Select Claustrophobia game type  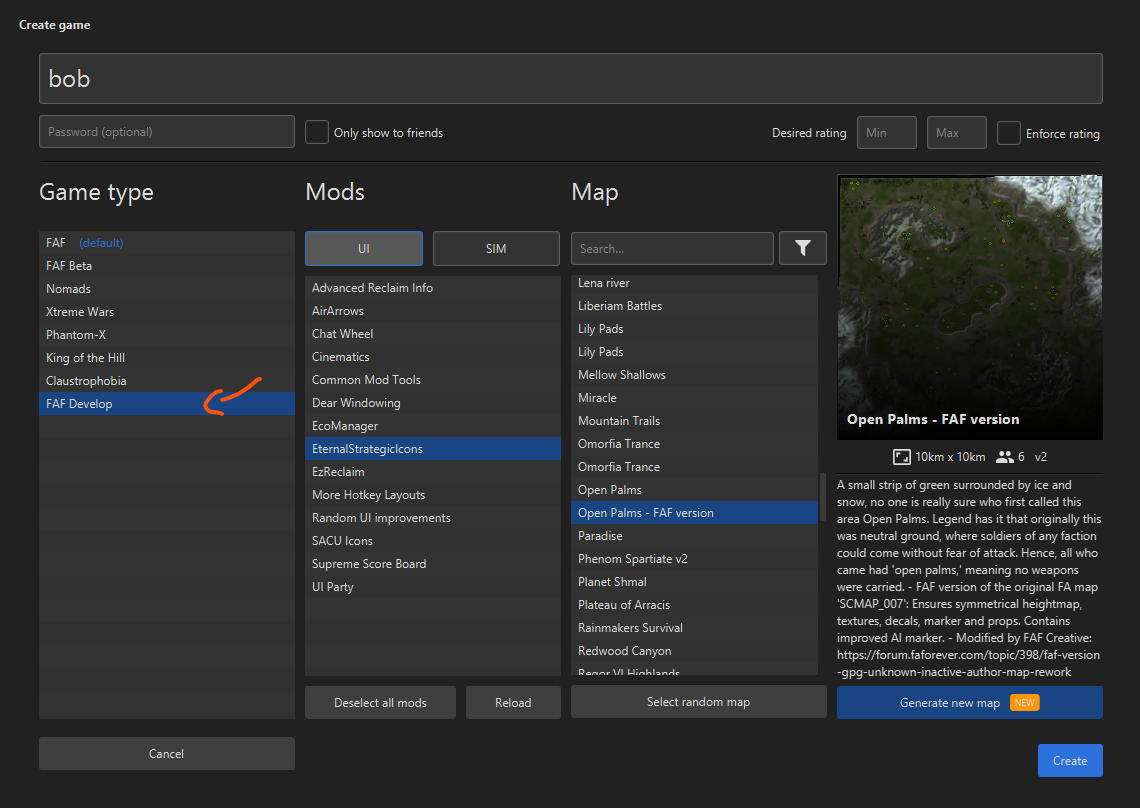point(166,381)
